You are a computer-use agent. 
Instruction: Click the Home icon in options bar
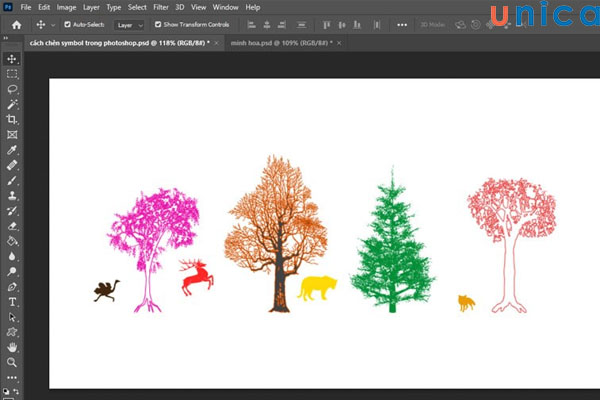pyautogui.click(x=17, y=23)
